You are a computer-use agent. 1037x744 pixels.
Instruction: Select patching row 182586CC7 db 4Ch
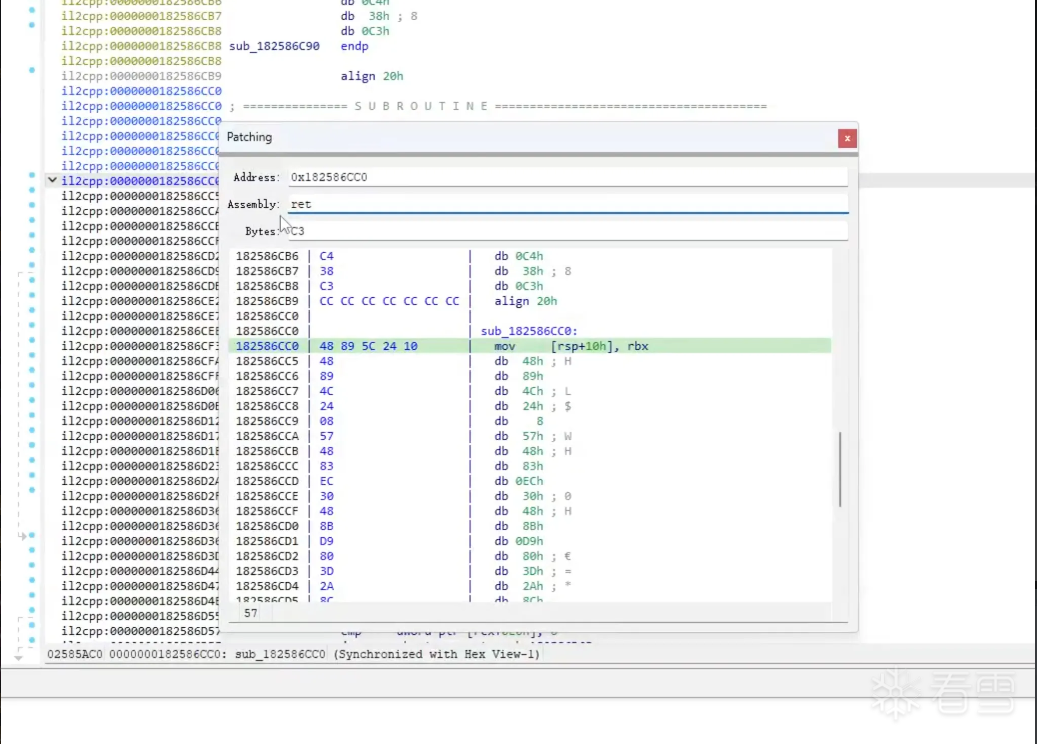click(530, 391)
